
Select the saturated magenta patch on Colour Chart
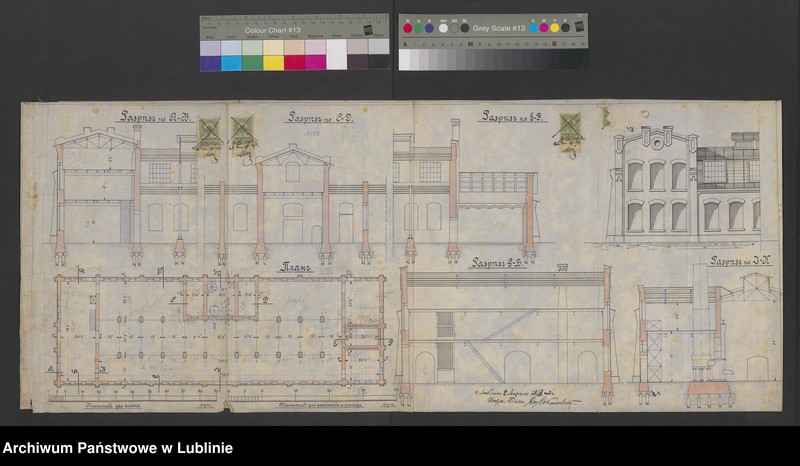(315, 63)
